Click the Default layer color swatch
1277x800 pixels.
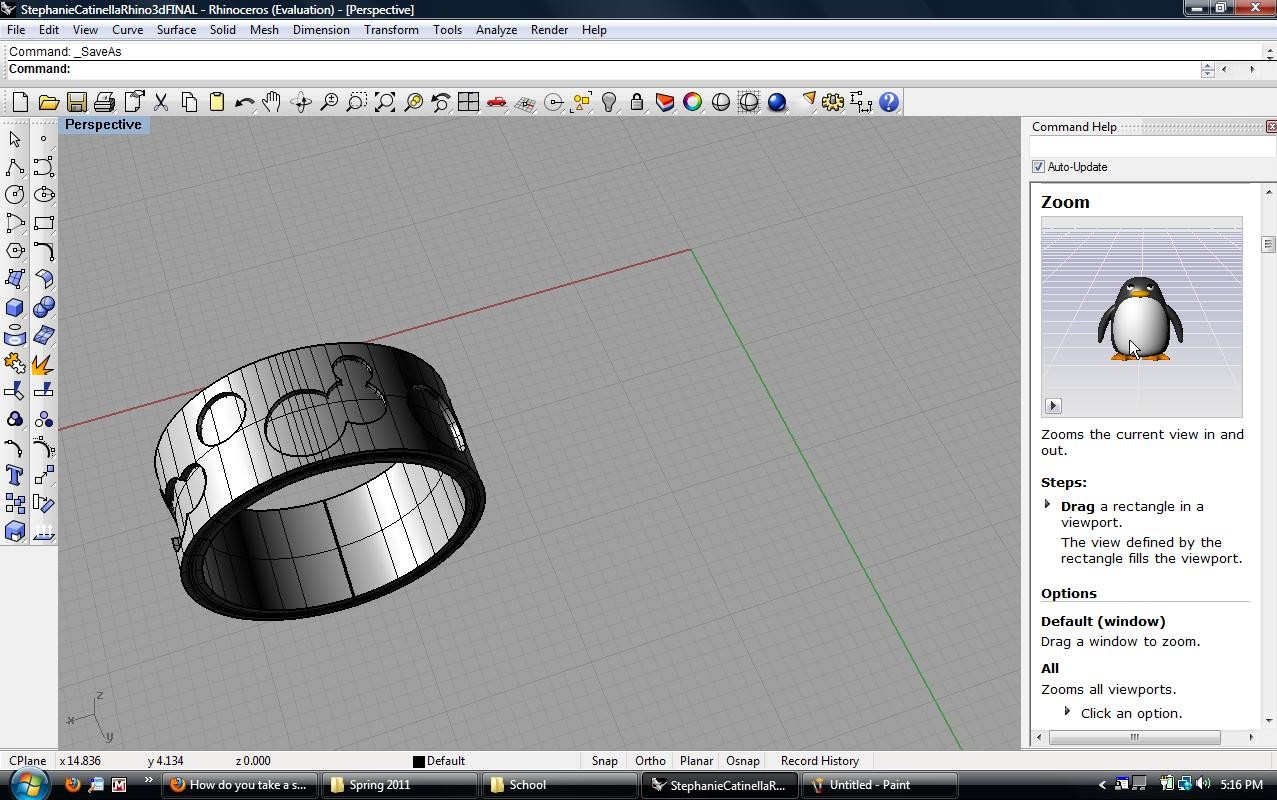419,762
